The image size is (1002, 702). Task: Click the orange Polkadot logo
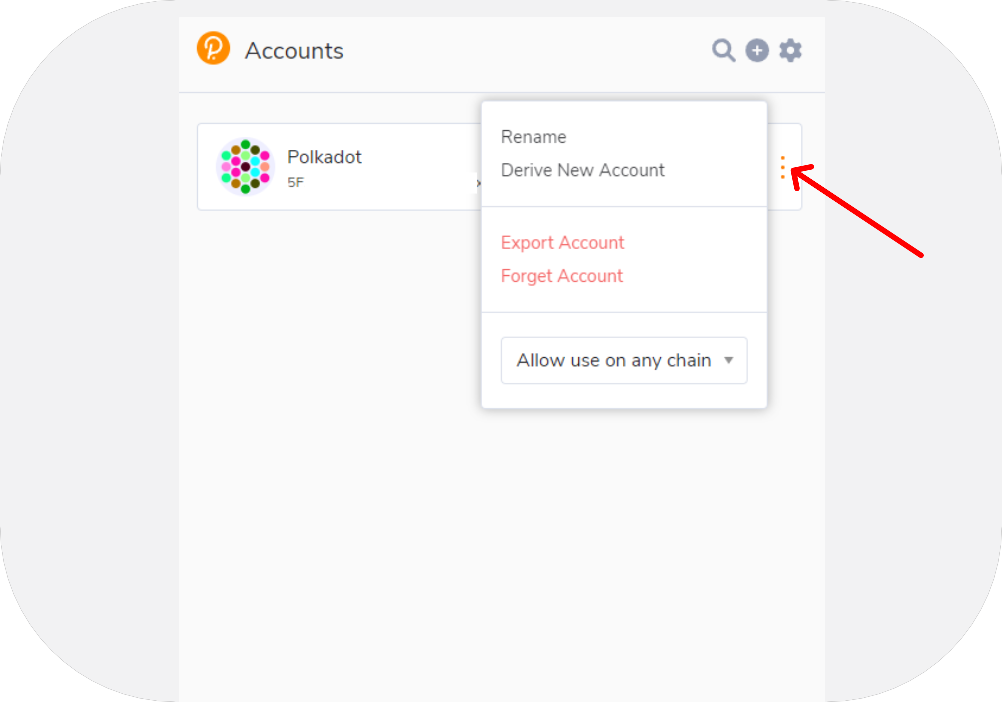[x=213, y=48]
